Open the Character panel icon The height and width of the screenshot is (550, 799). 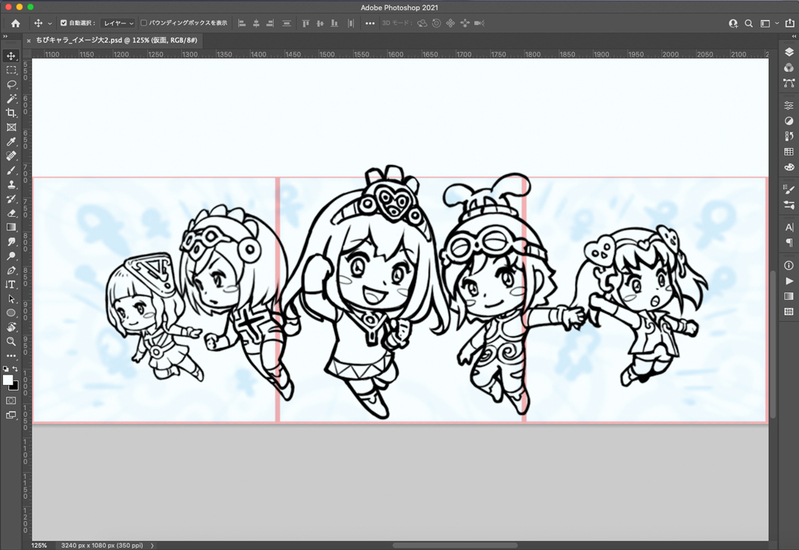coord(789,227)
